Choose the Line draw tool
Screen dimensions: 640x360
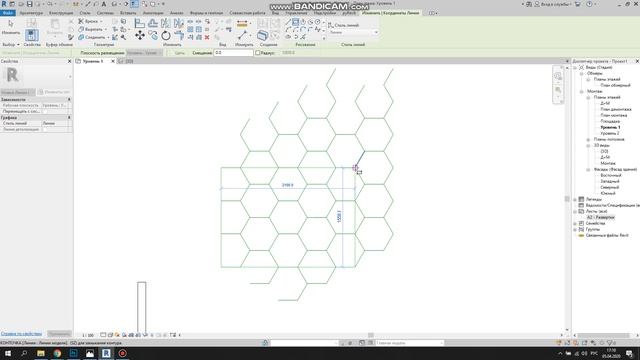pyautogui.click(x=288, y=22)
